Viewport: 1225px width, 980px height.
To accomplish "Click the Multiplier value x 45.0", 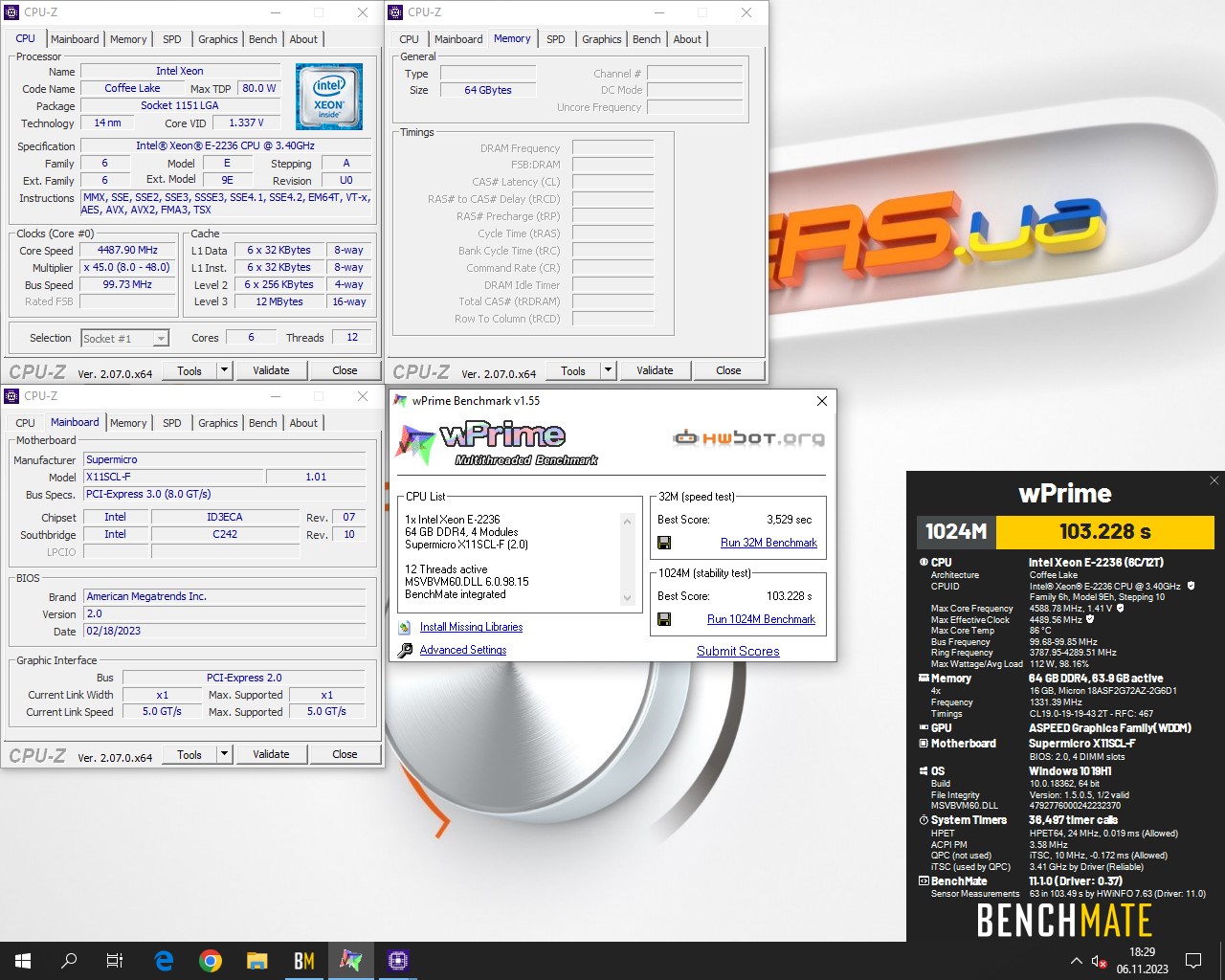I will [x=127, y=267].
